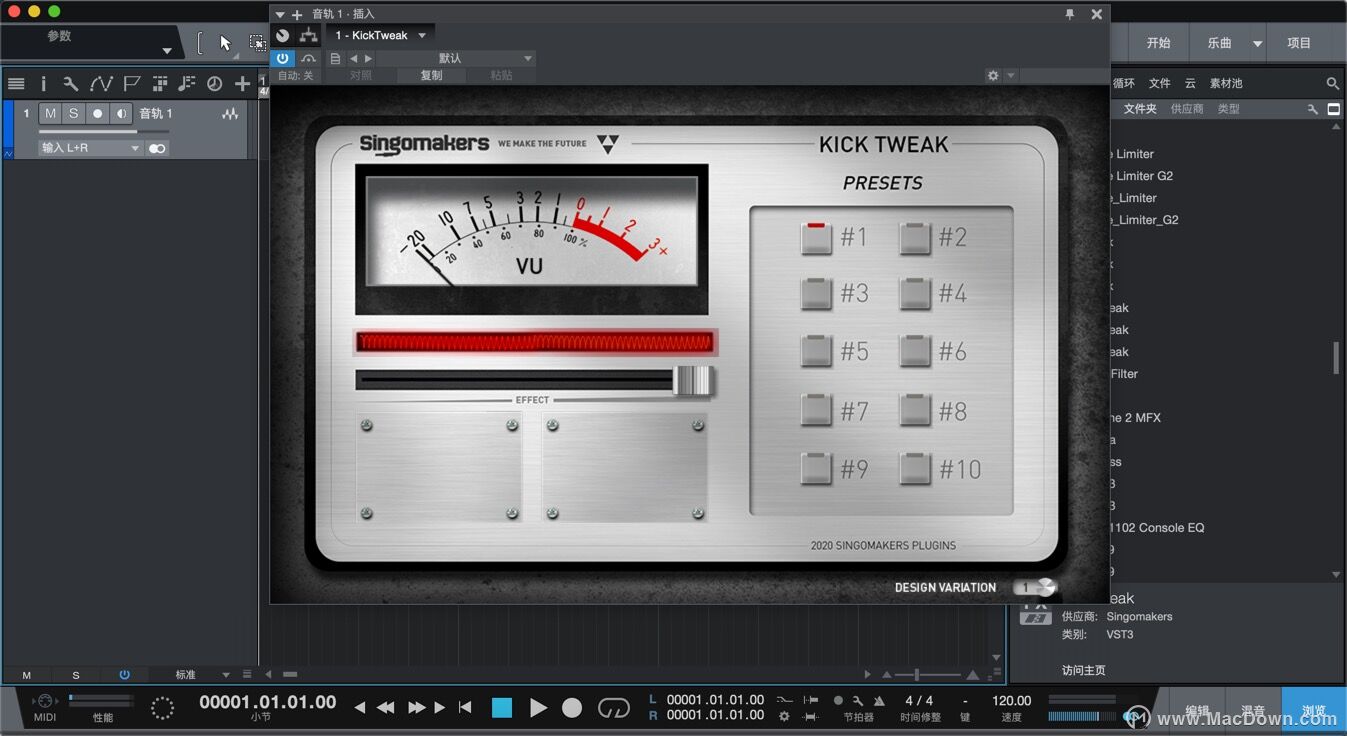1347x736 pixels.
Task: Toggle the plugin power bypass button
Action: [282, 58]
